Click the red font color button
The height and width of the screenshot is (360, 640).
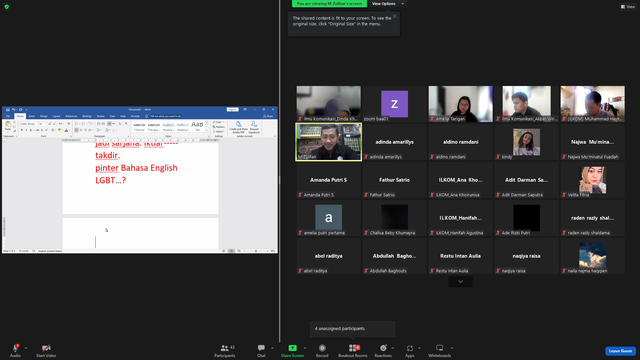tap(66, 130)
